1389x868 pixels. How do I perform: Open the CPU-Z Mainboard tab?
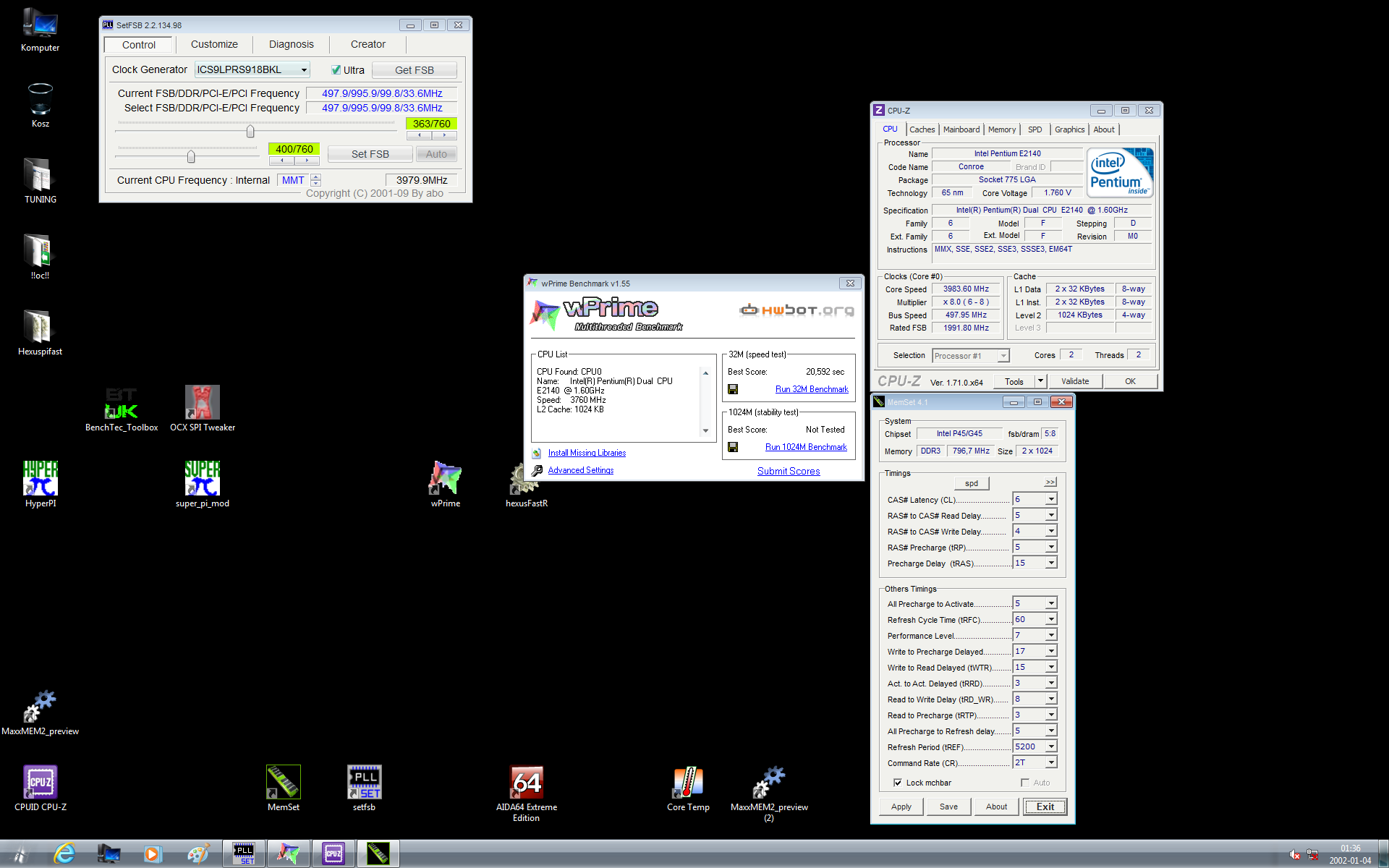tap(961, 129)
